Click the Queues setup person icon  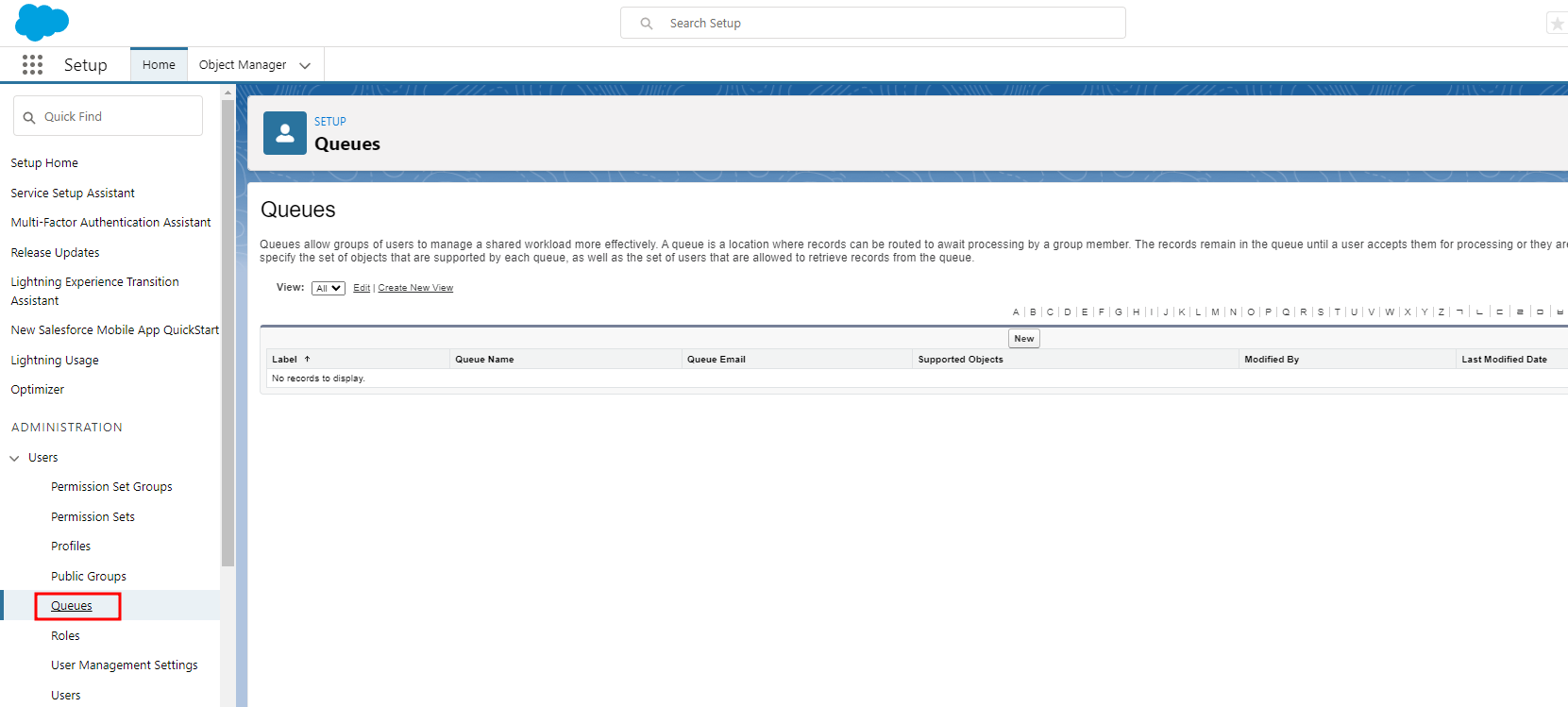pos(285,133)
